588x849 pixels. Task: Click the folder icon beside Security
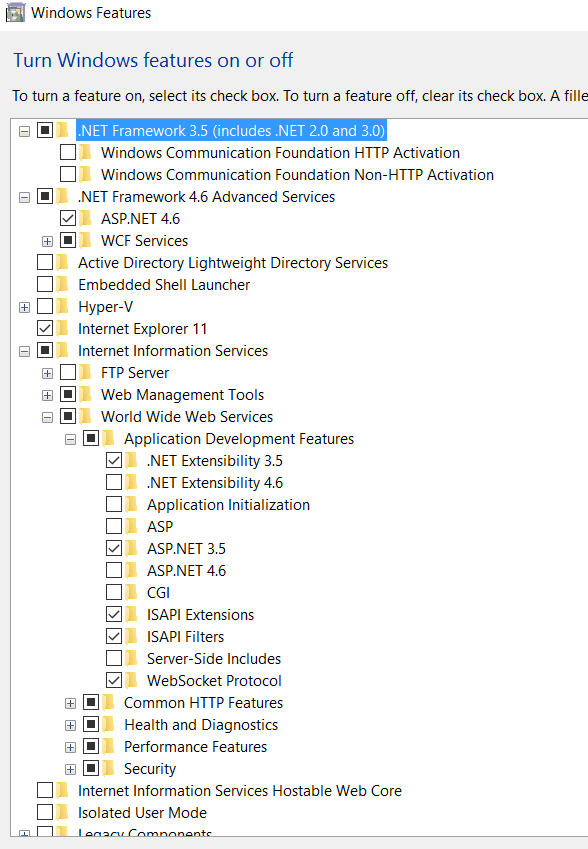point(109,769)
